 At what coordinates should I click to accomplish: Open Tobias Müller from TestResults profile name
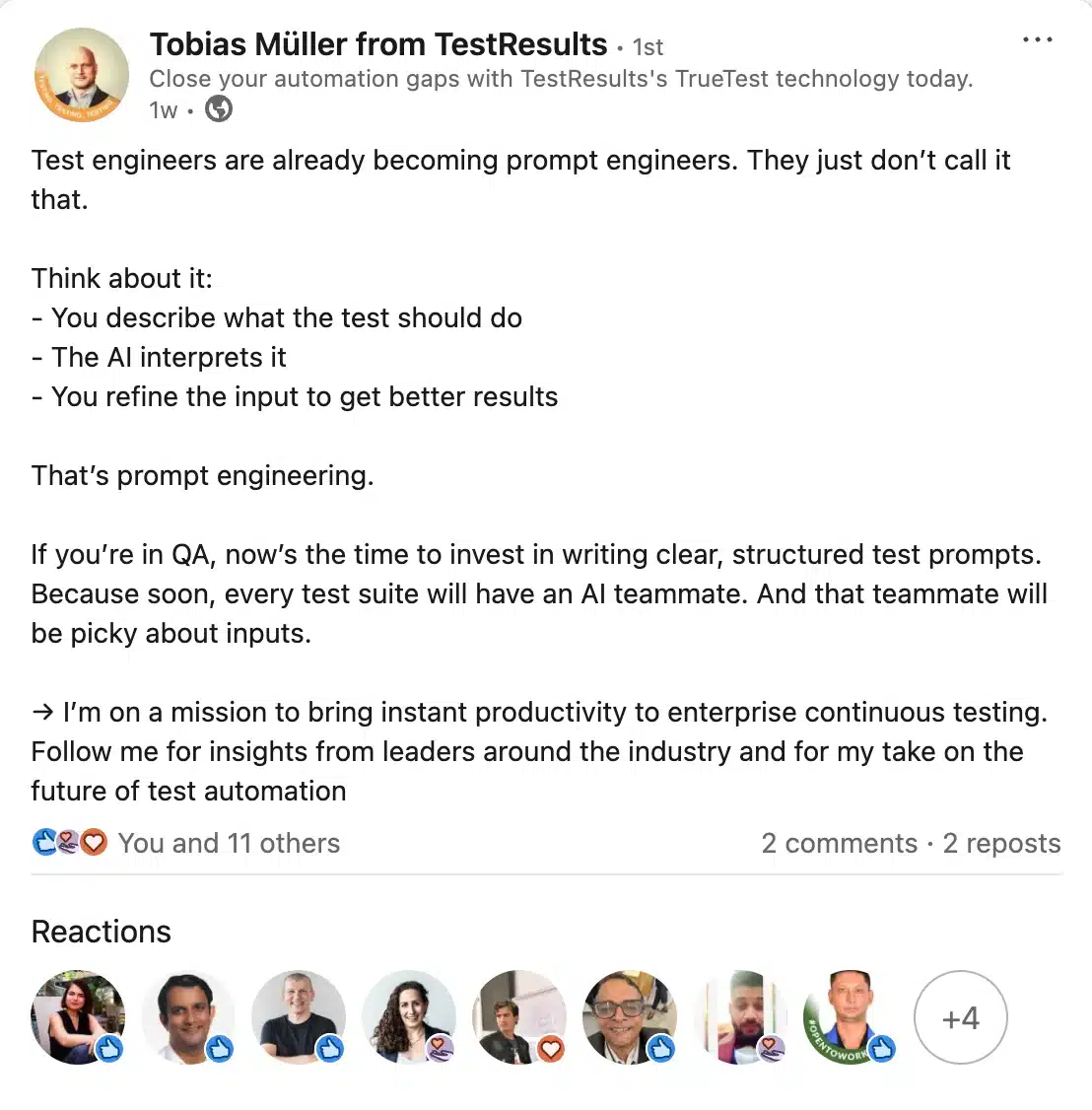tap(377, 44)
